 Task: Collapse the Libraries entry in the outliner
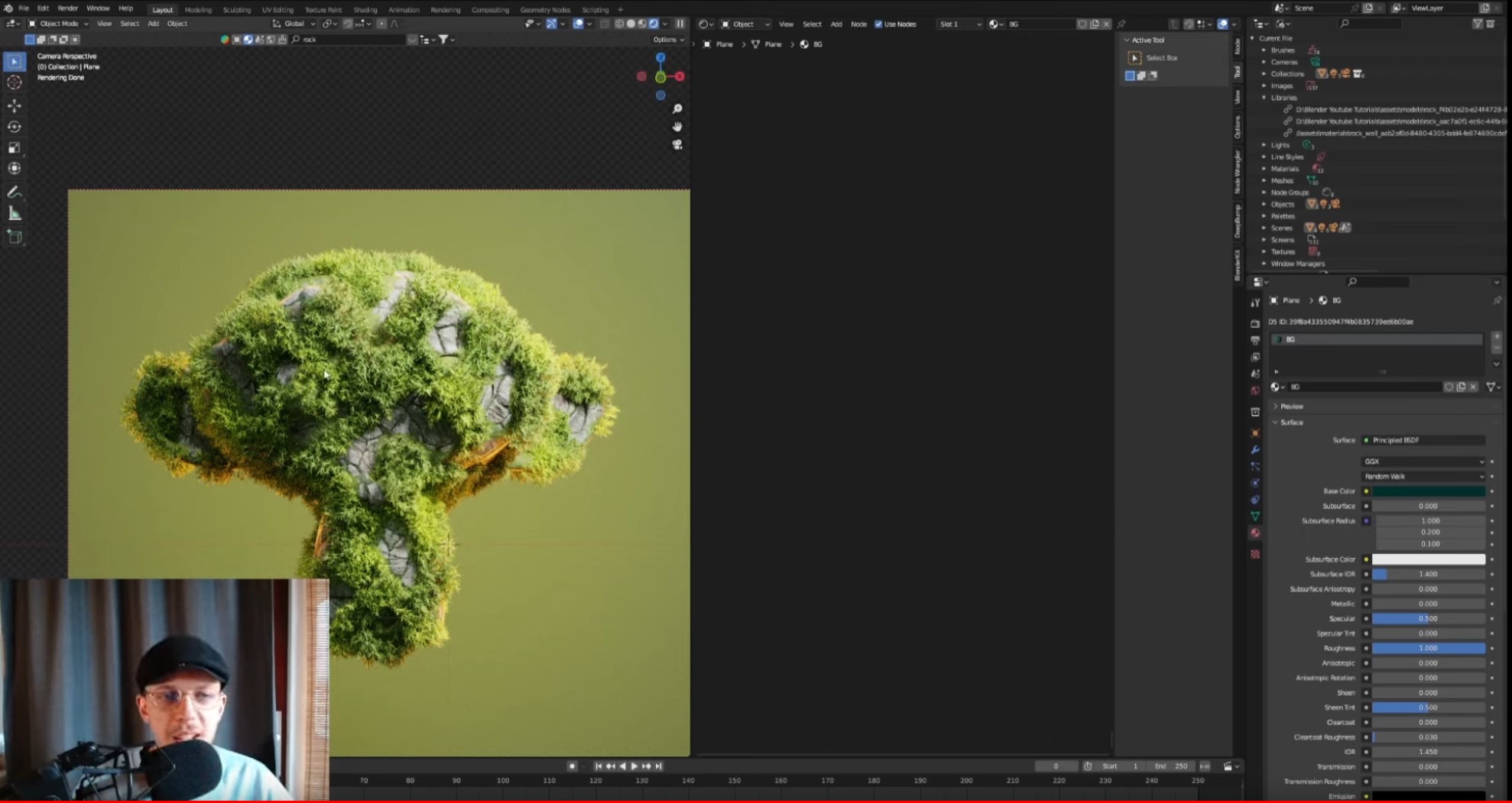coord(1264,98)
